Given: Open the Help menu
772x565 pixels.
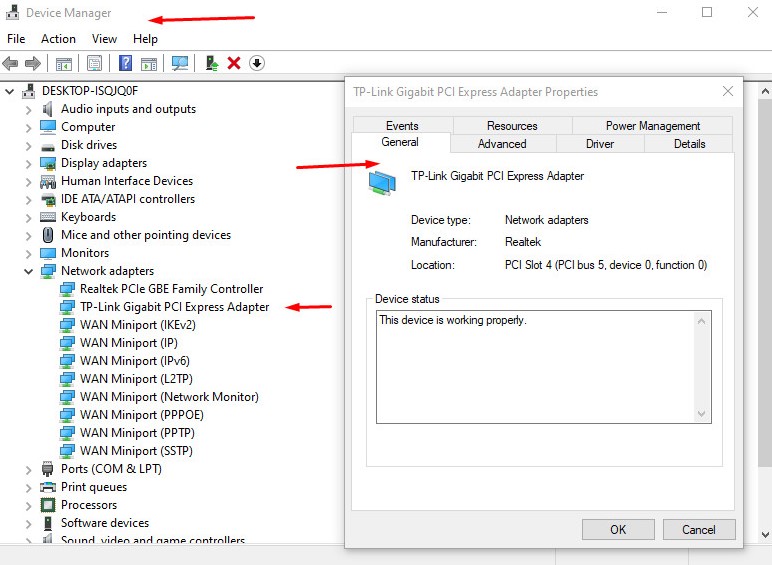Looking at the screenshot, I should click(x=145, y=39).
